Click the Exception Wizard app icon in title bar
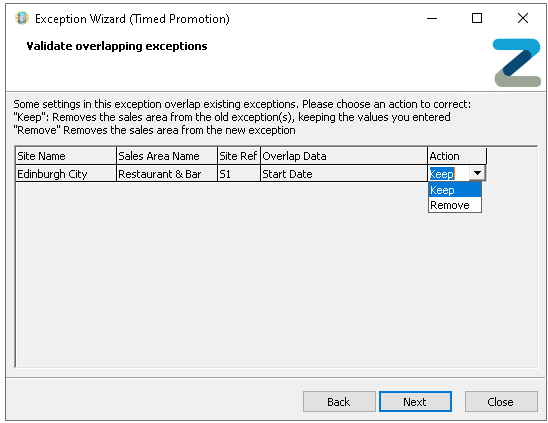Image resolution: width=548 pixels, height=423 pixels. click(22, 18)
